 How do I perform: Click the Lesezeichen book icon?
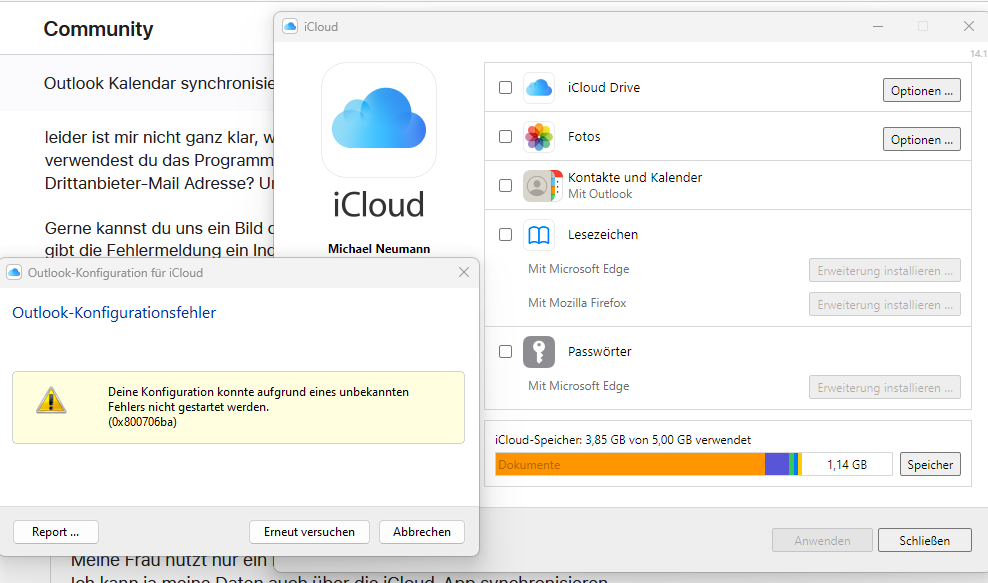539,235
